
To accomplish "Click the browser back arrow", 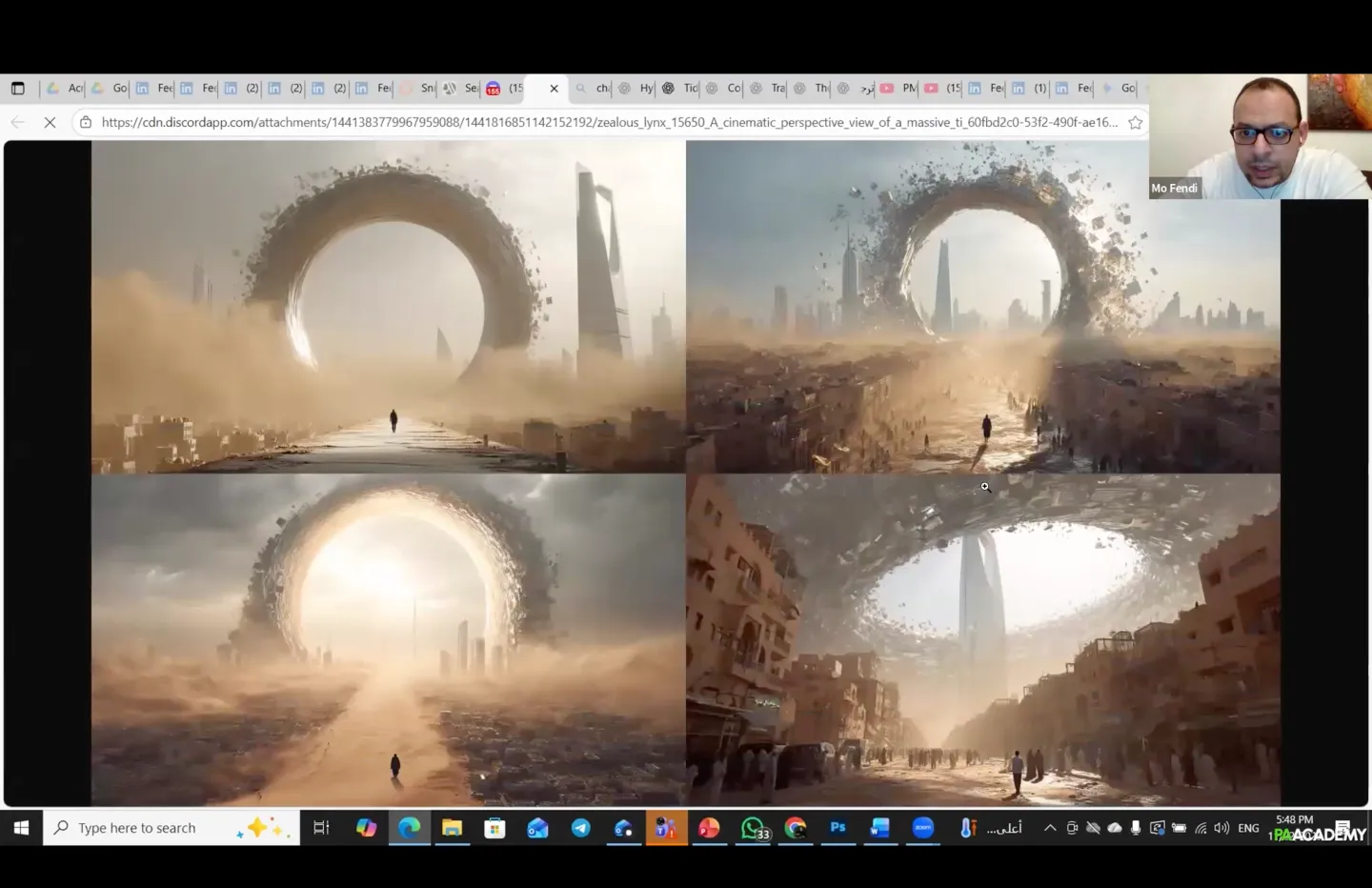I will pyautogui.click(x=17, y=122).
